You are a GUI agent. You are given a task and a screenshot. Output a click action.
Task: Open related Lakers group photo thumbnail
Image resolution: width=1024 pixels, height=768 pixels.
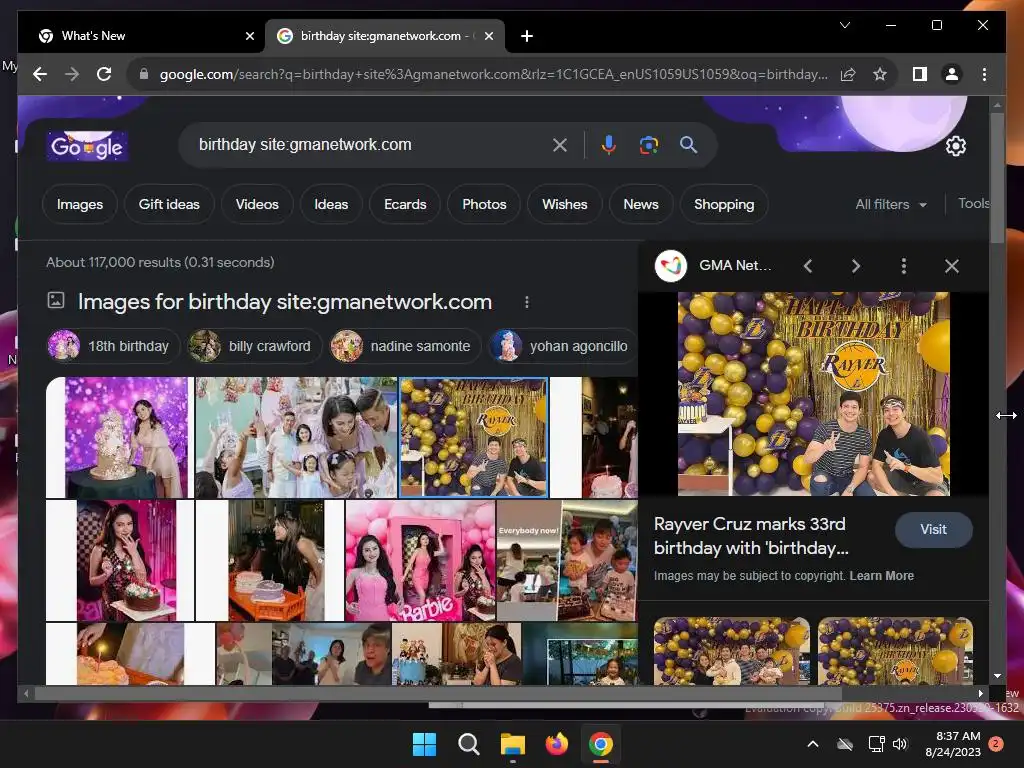(x=731, y=650)
